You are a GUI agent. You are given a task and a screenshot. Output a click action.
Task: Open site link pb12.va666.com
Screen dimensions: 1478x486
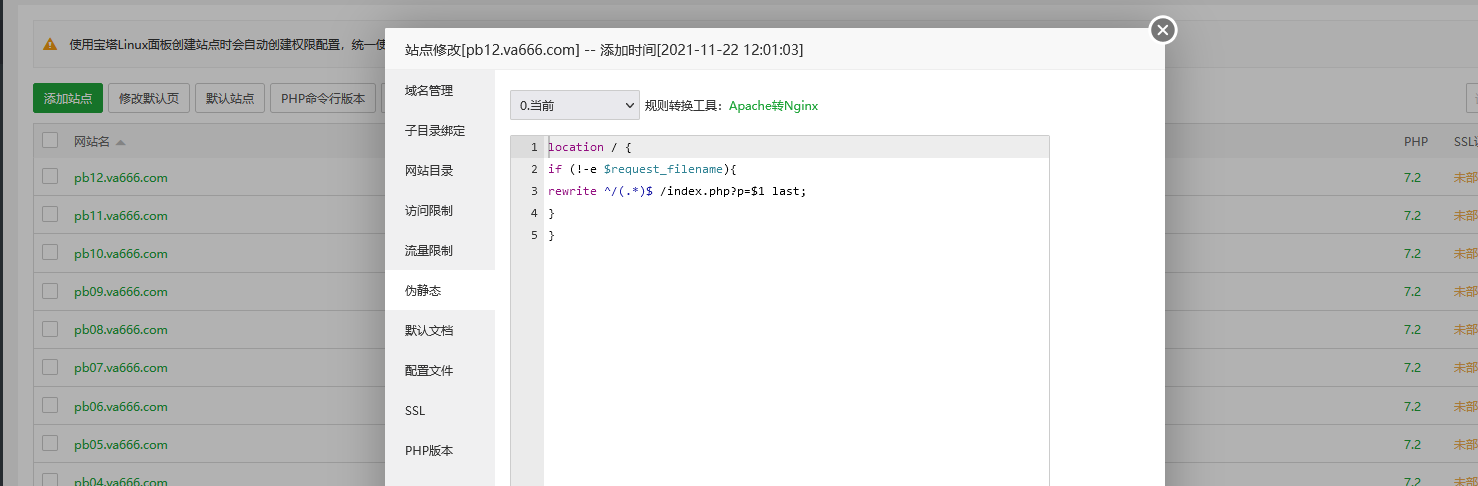(x=120, y=178)
